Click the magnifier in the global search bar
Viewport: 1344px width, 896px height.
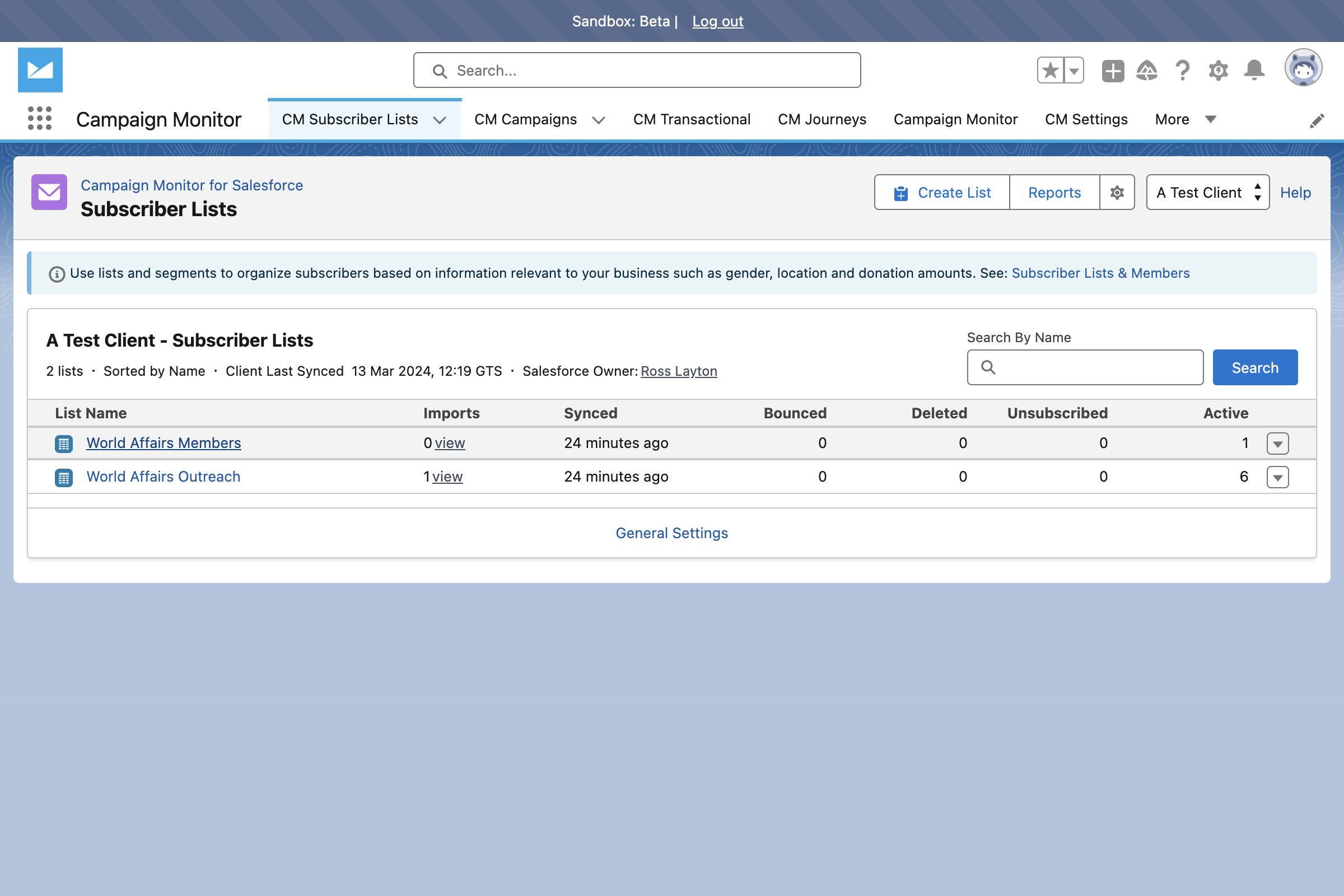coord(440,71)
